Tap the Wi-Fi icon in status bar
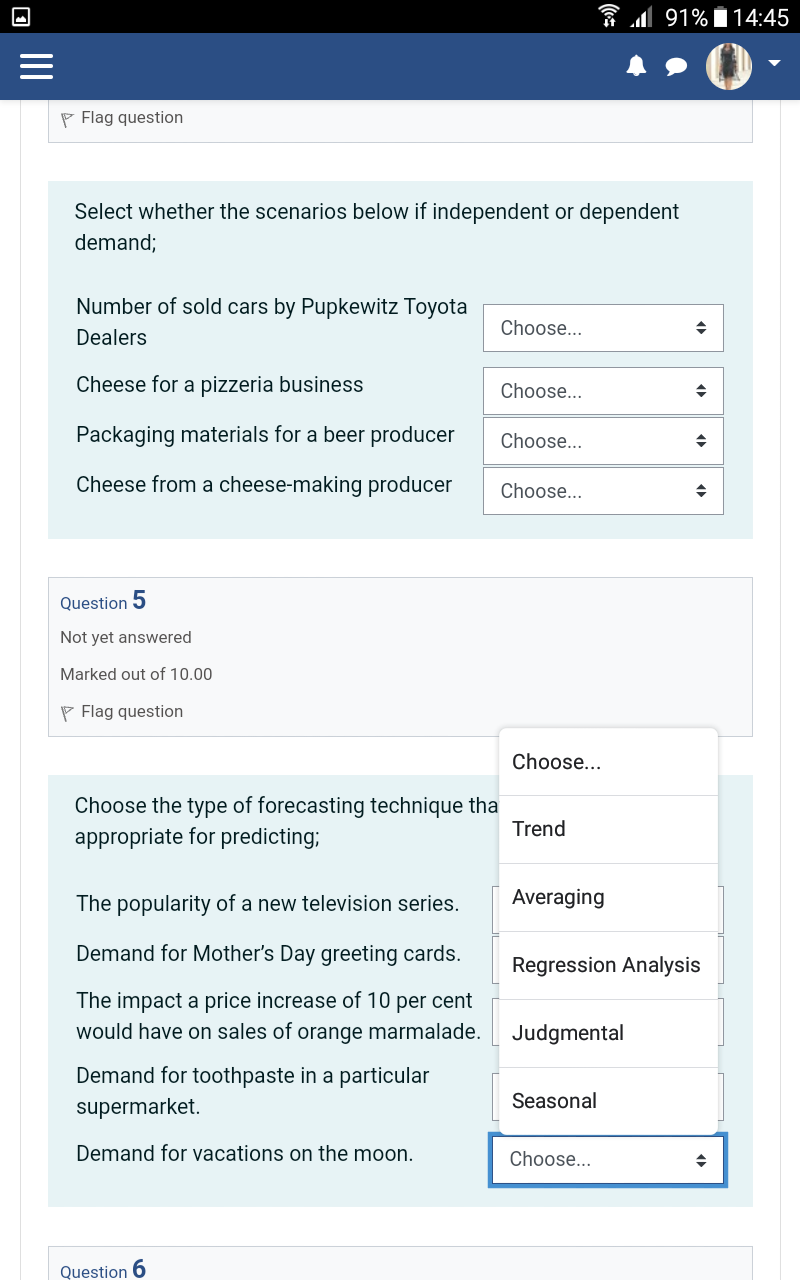Image resolution: width=800 pixels, height=1280 pixels. click(x=609, y=17)
